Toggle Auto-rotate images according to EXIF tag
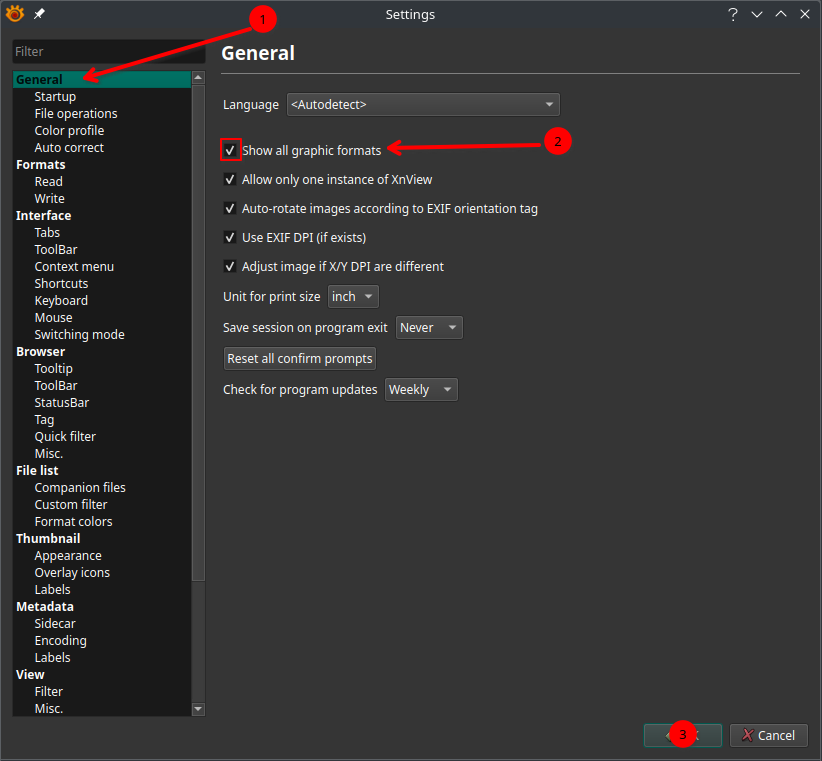Image resolution: width=822 pixels, height=761 pixels. 230,209
